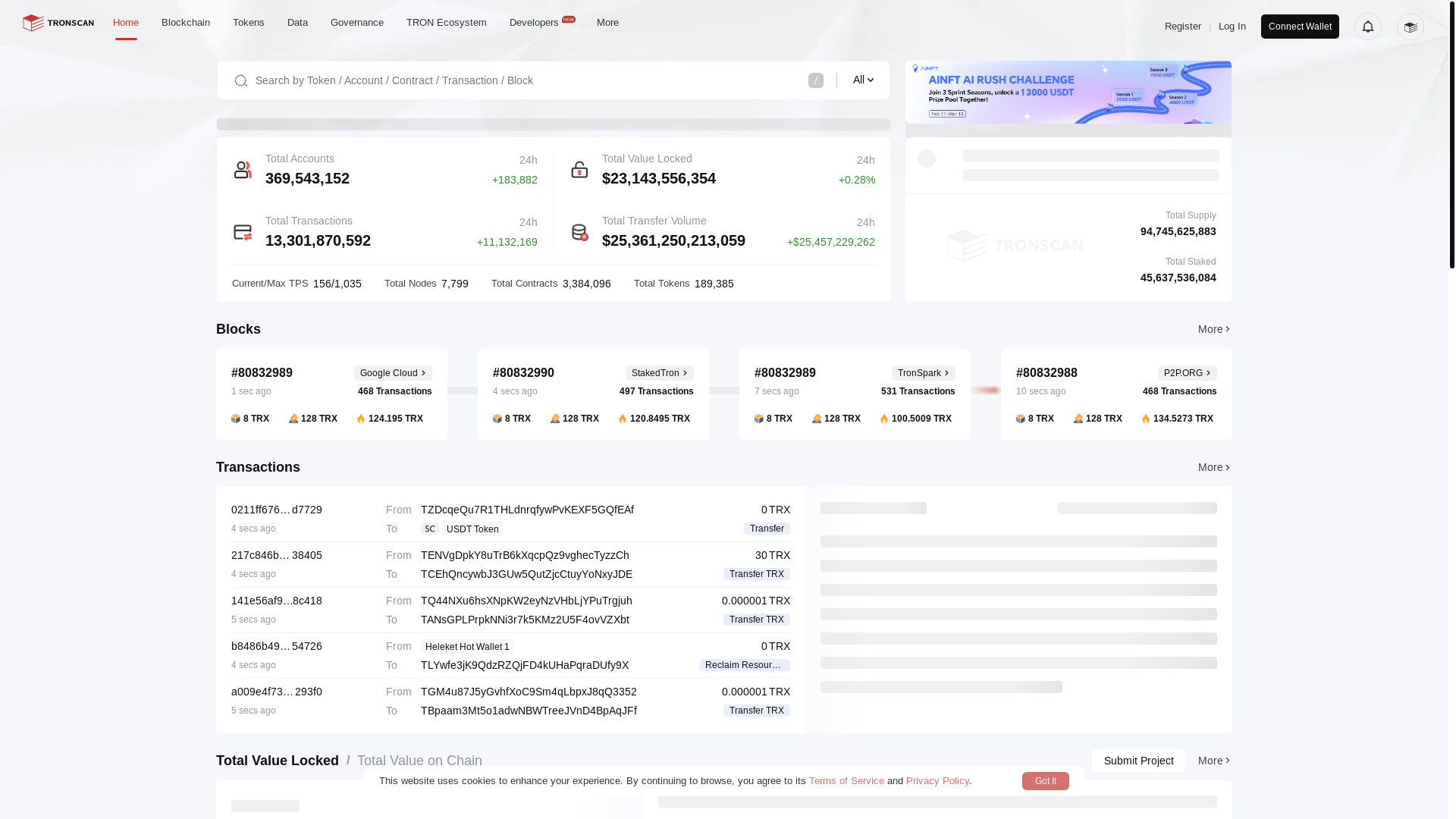Expand StakedTron producer chevron
This screenshot has height=819, width=1456.
[x=685, y=373]
